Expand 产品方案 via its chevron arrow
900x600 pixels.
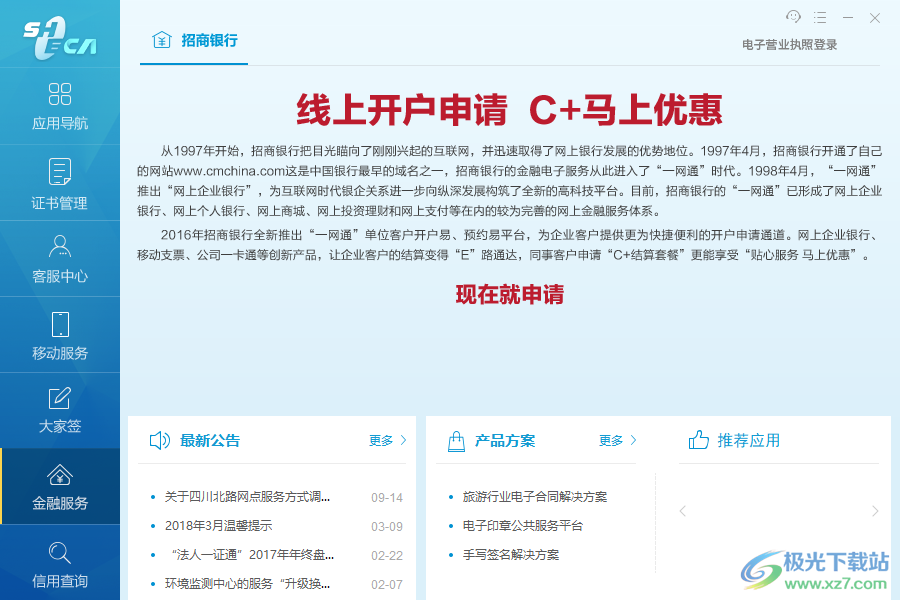pos(633,440)
